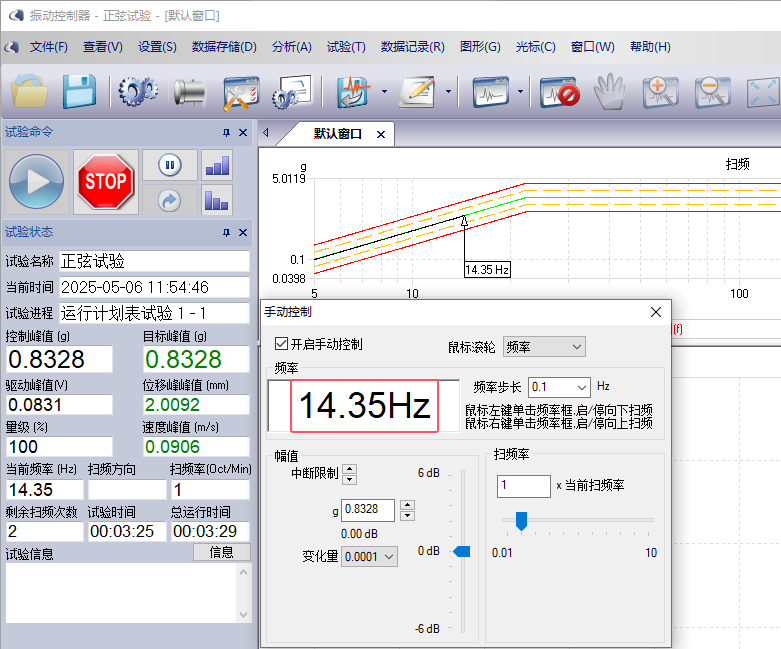The image size is (781, 649).
Task: Click the signal window toolbar icon
Action: tap(491, 92)
